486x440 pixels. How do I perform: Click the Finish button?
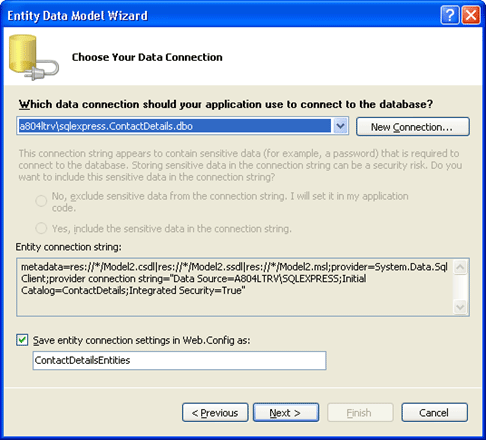(x=360, y=413)
